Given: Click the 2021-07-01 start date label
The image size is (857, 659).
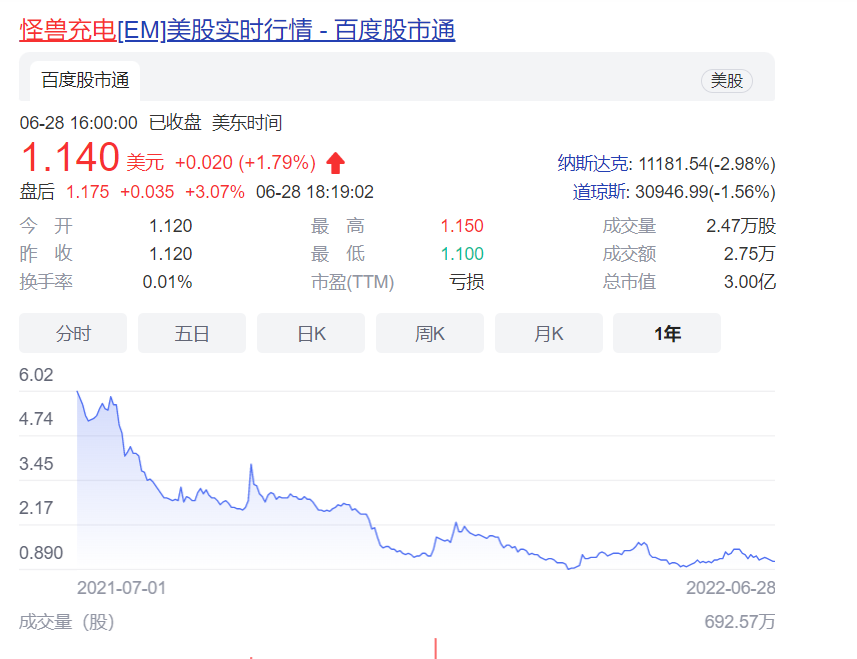Looking at the screenshot, I should [x=121, y=587].
